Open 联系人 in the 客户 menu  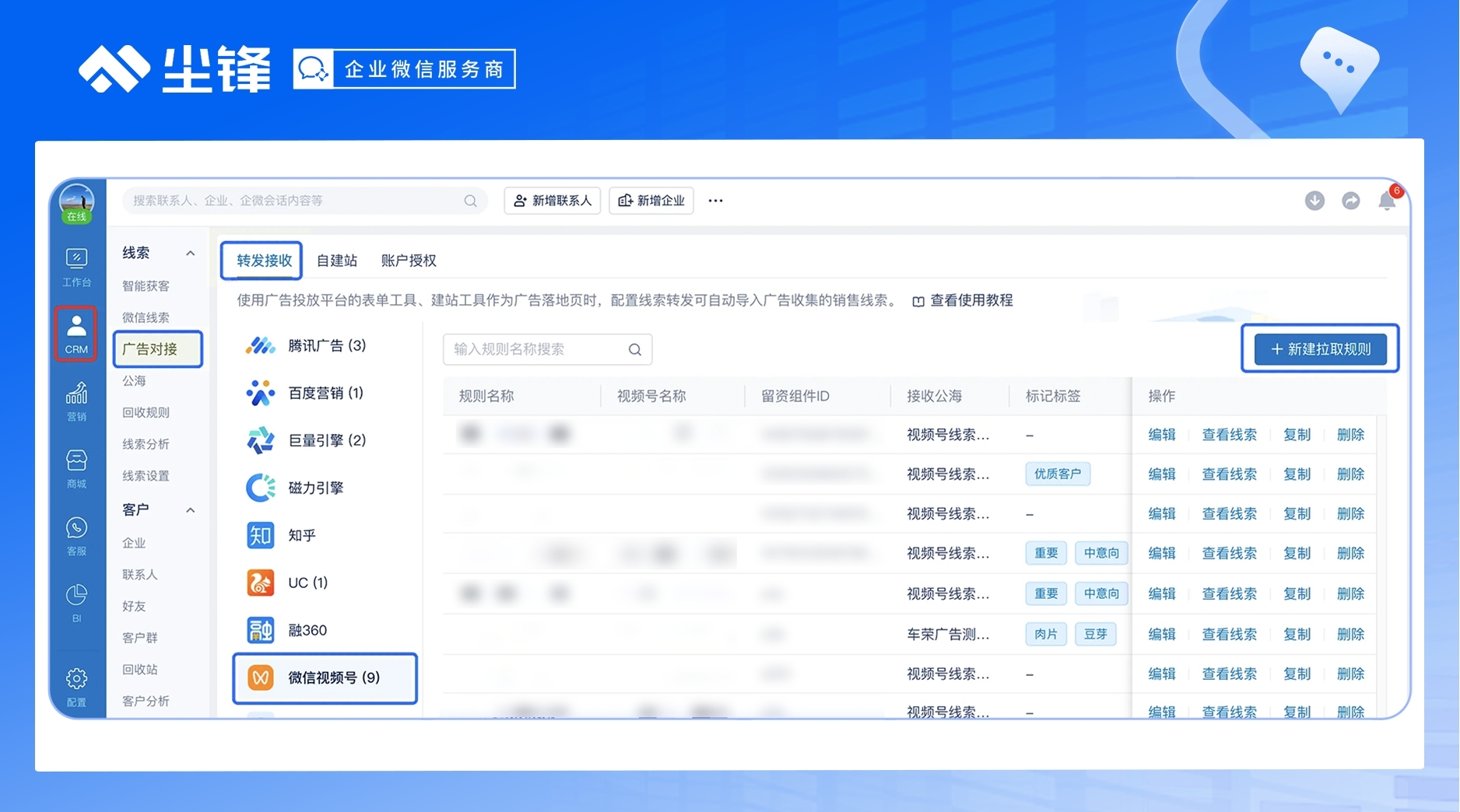(x=140, y=575)
